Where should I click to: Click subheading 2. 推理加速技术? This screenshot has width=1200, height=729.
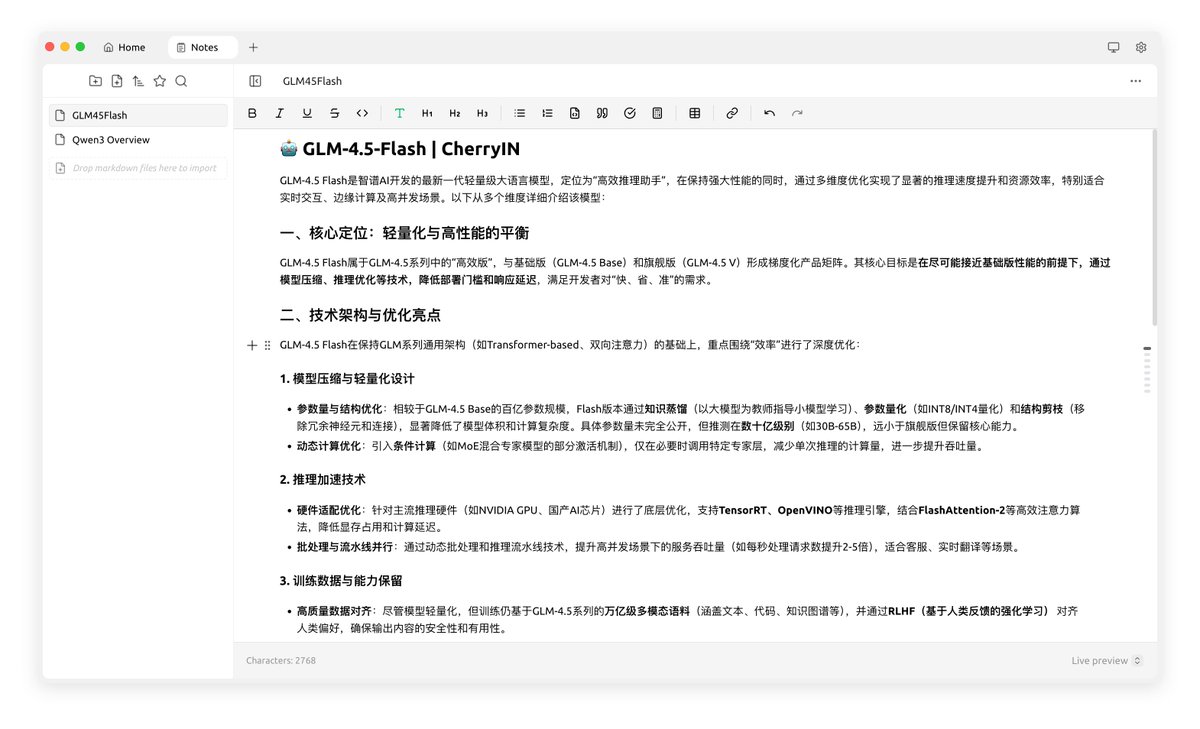click(x=323, y=480)
